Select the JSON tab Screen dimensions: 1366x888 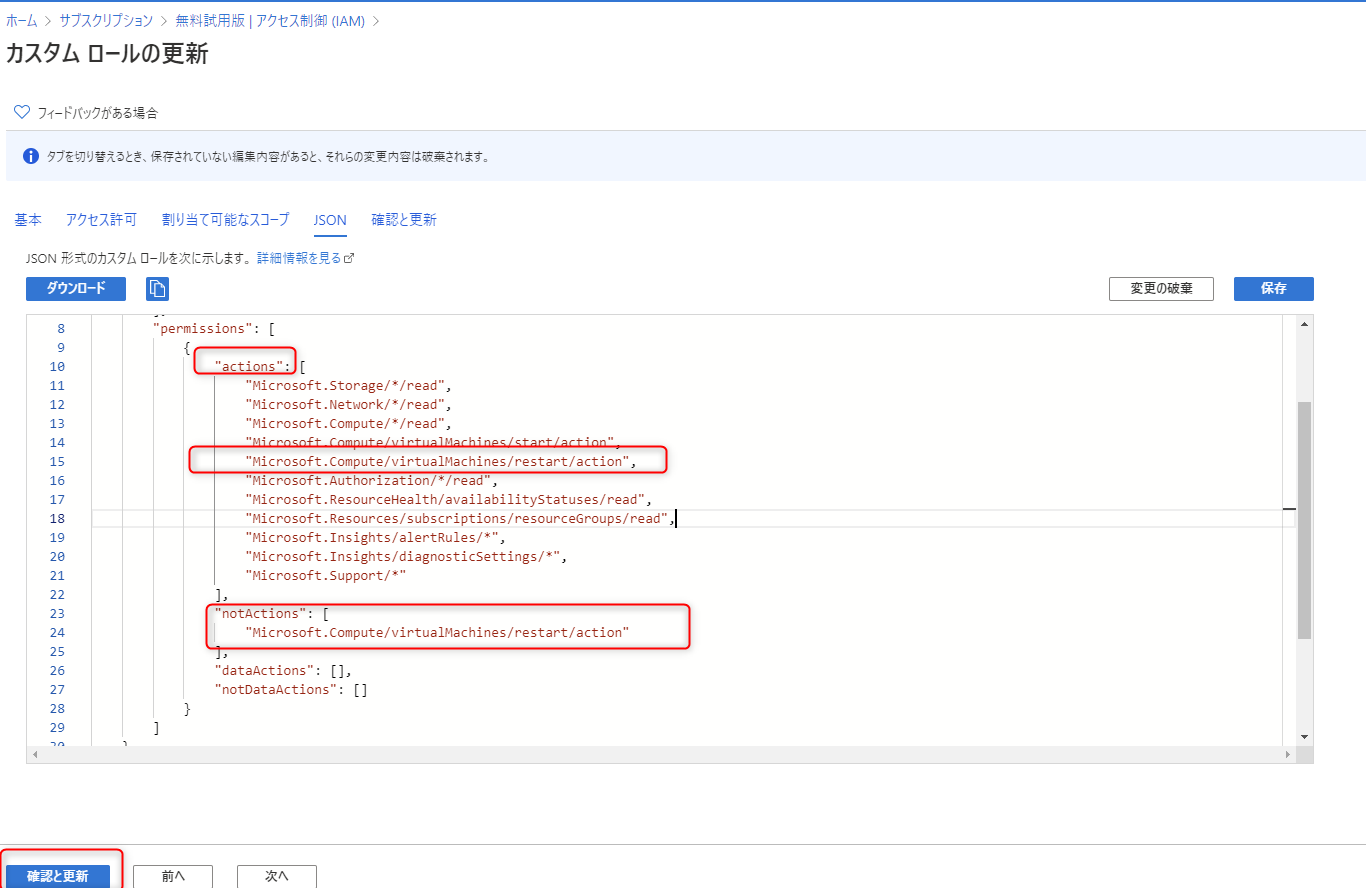pyautogui.click(x=330, y=220)
